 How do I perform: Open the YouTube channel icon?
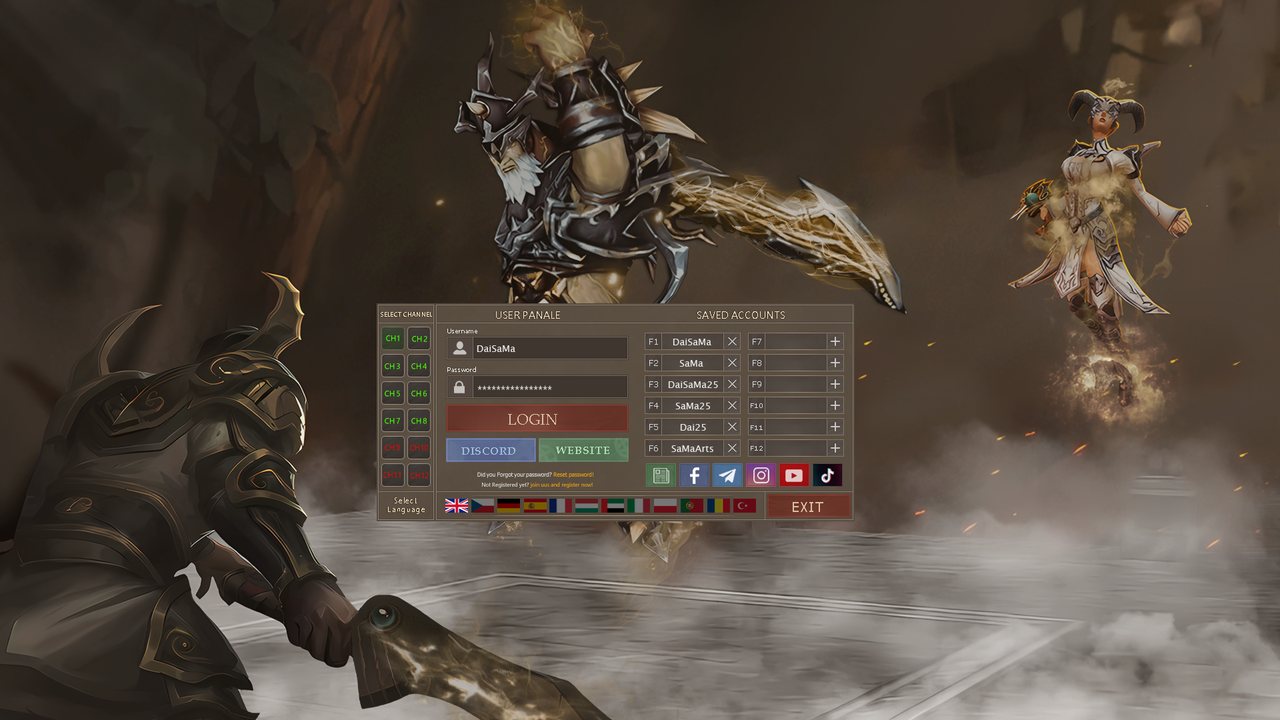click(x=793, y=475)
